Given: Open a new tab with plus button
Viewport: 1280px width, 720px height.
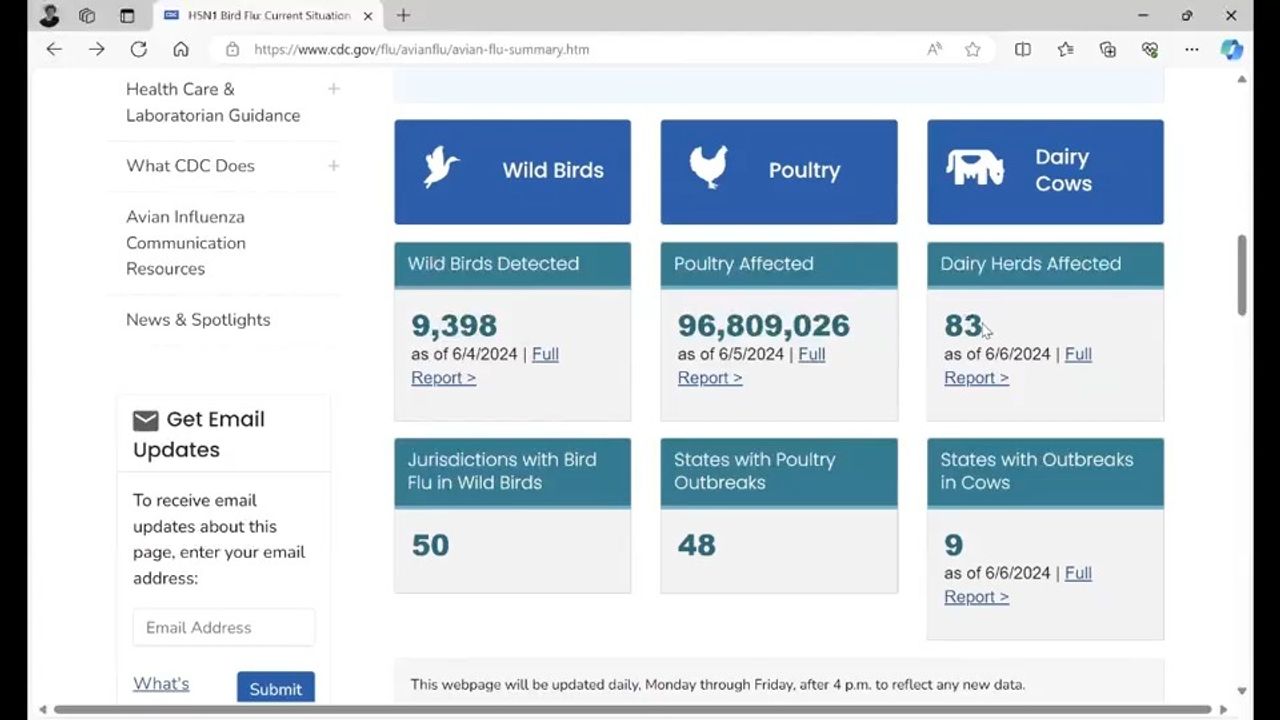Looking at the screenshot, I should click(x=403, y=16).
